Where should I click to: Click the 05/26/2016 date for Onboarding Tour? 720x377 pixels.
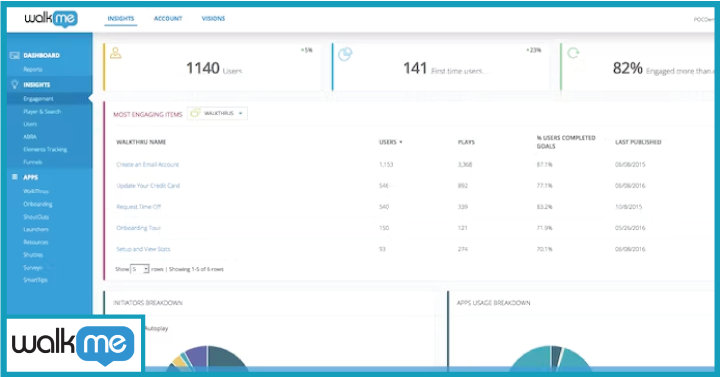click(x=630, y=228)
